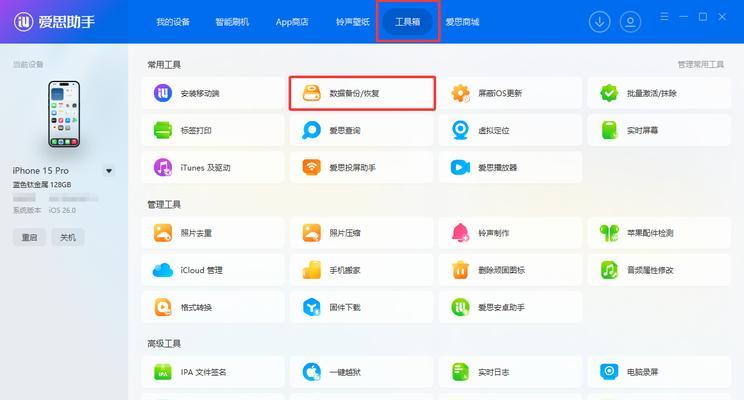Open the 固件下载 icon
This screenshot has height=400, width=744.
(x=312, y=307)
